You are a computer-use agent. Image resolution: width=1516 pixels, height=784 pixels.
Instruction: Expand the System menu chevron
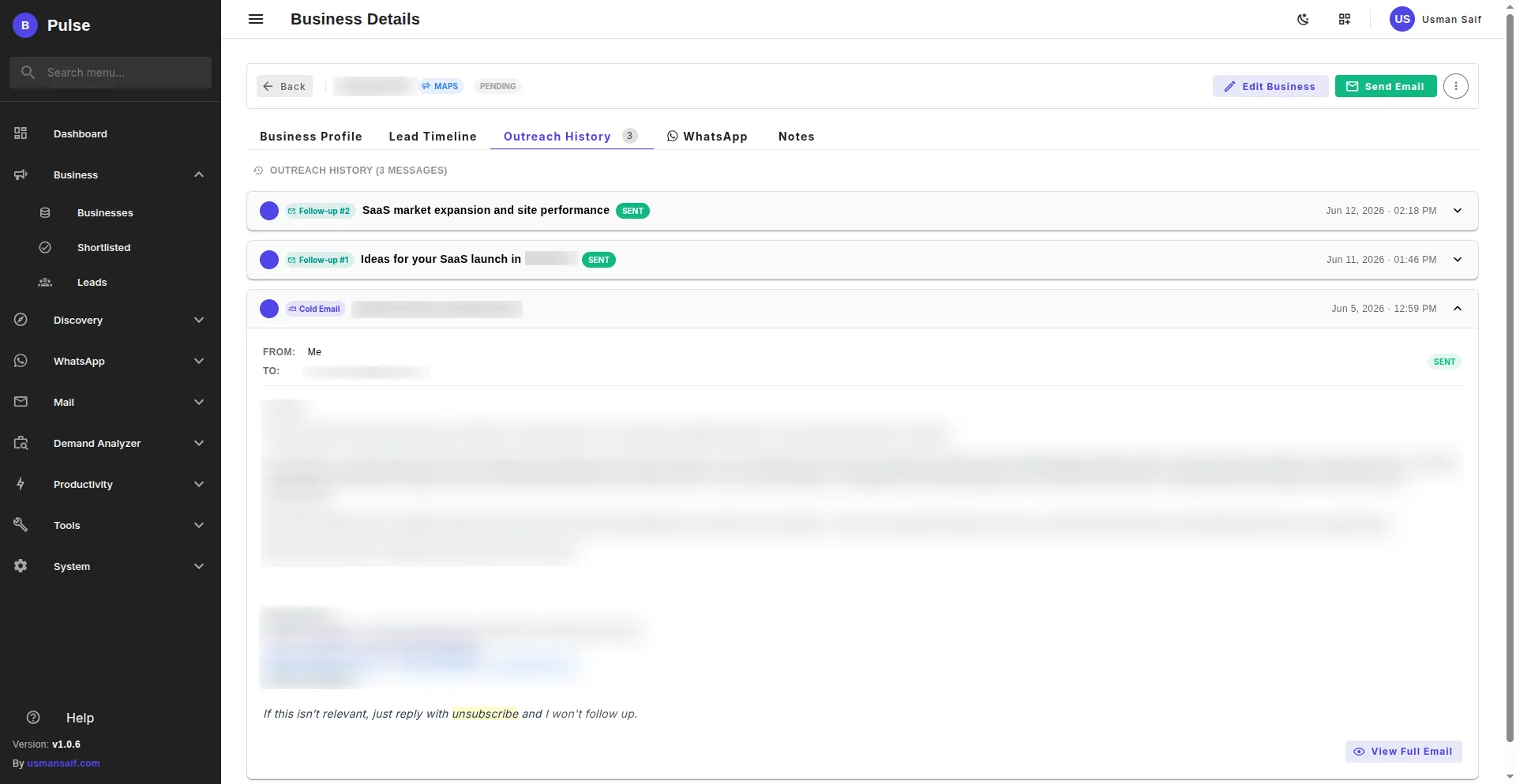coord(199,566)
